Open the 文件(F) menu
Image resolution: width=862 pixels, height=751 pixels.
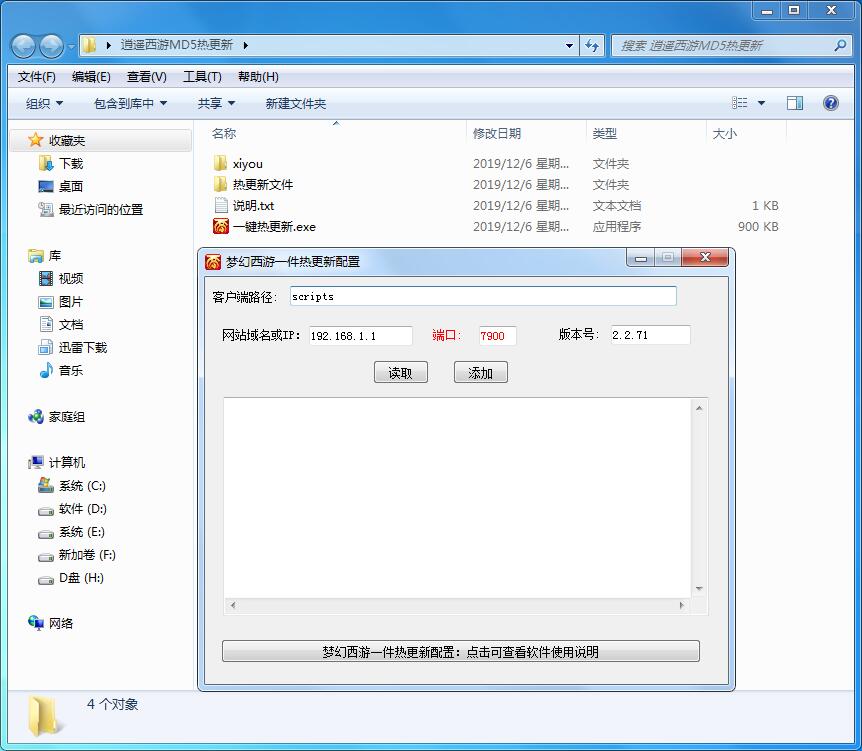(37, 77)
